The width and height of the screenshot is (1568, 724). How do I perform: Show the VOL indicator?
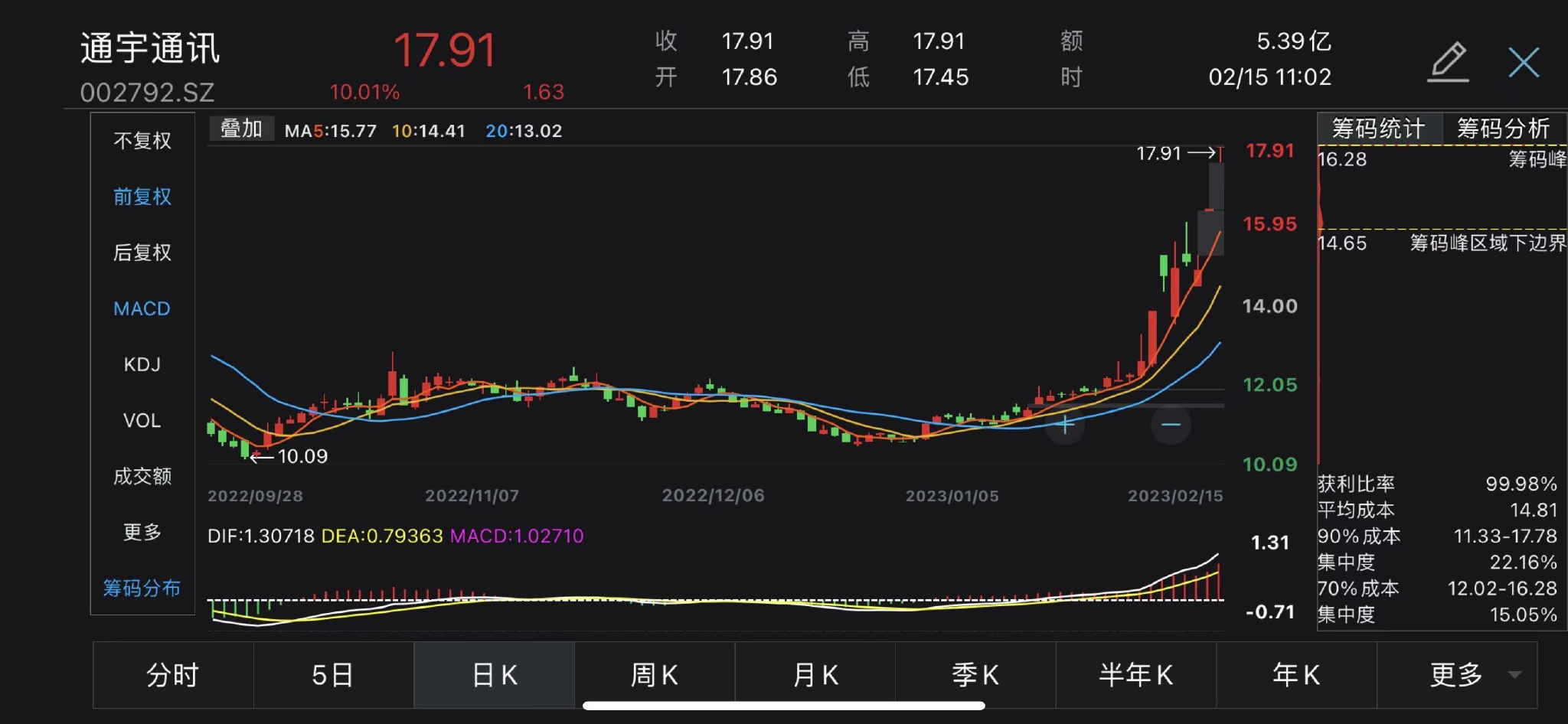[142, 420]
